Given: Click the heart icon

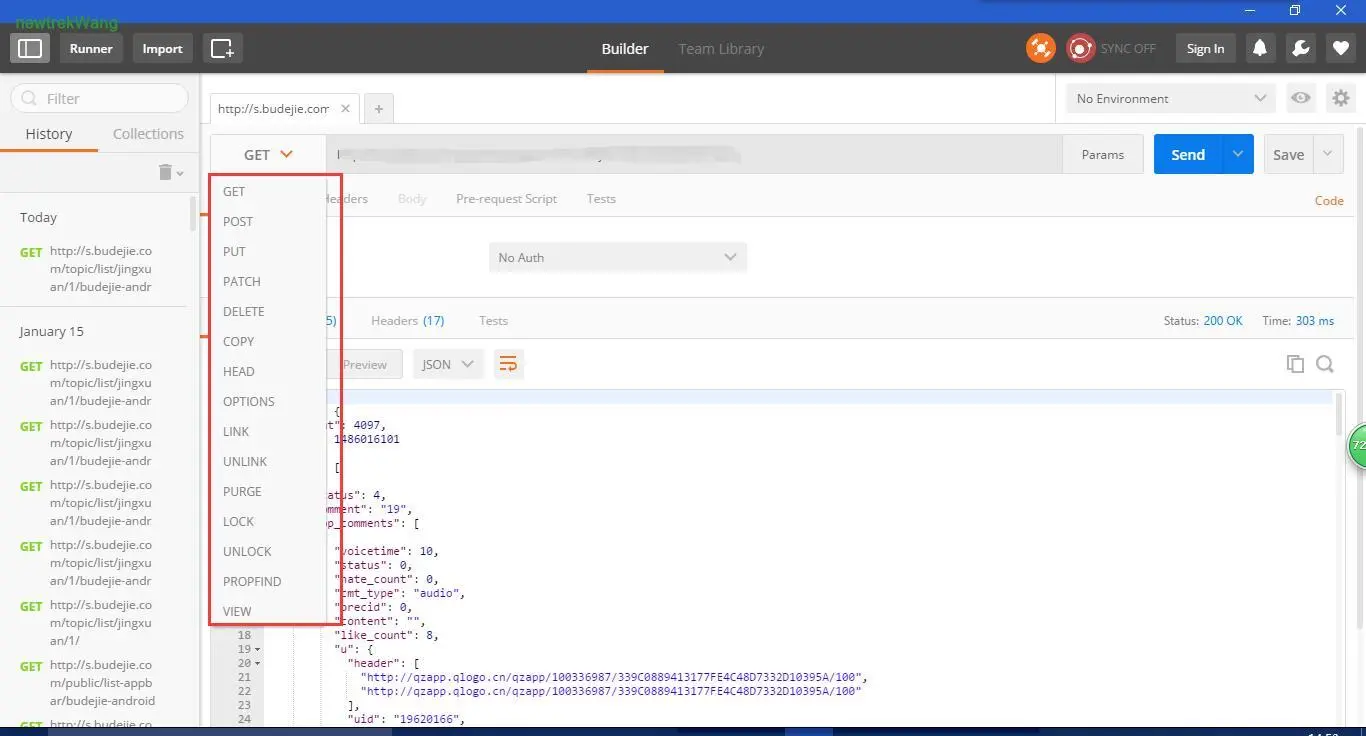Looking at the screenshot, I should click(1340, 48).
